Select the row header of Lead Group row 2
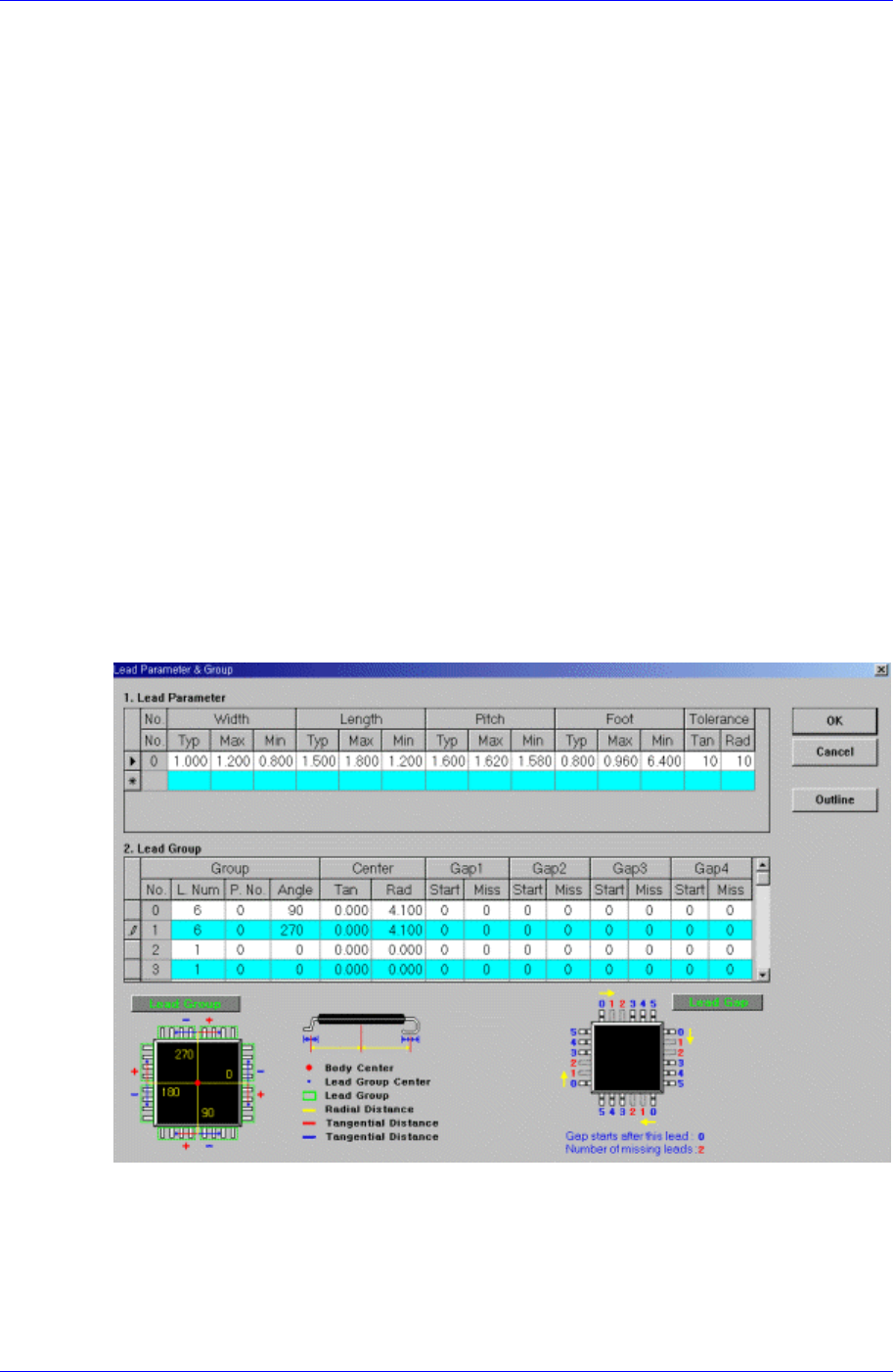 [x=133, y=949]
